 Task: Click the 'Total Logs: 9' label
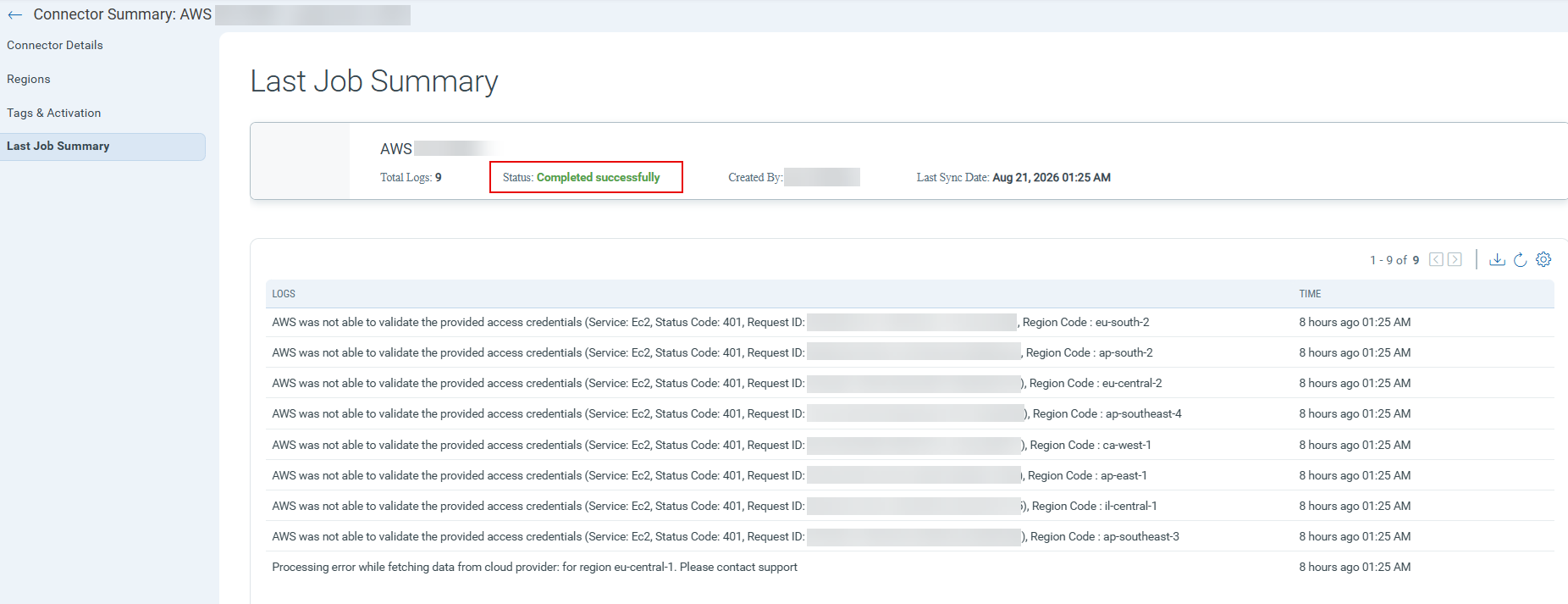tap(411, 177)
